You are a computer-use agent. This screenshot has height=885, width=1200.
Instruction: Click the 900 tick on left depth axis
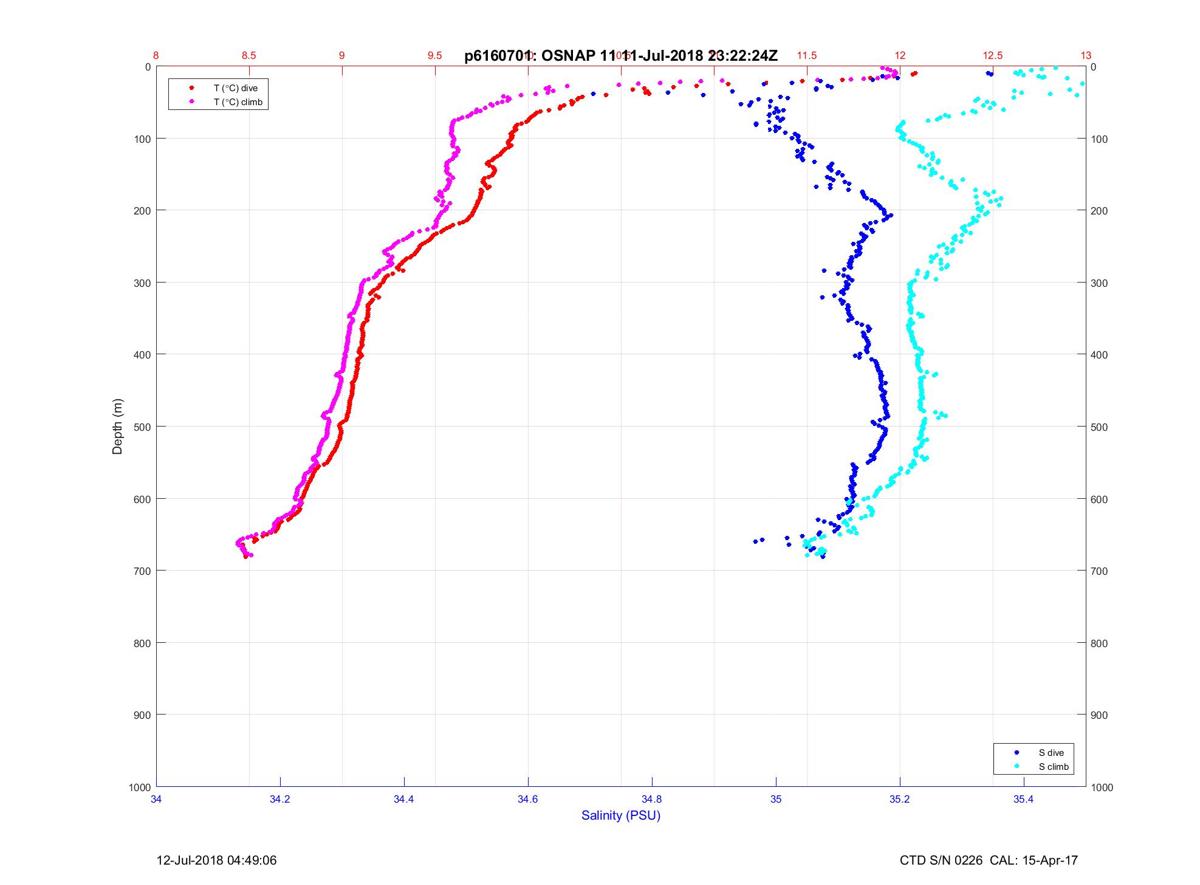point(141,715)
